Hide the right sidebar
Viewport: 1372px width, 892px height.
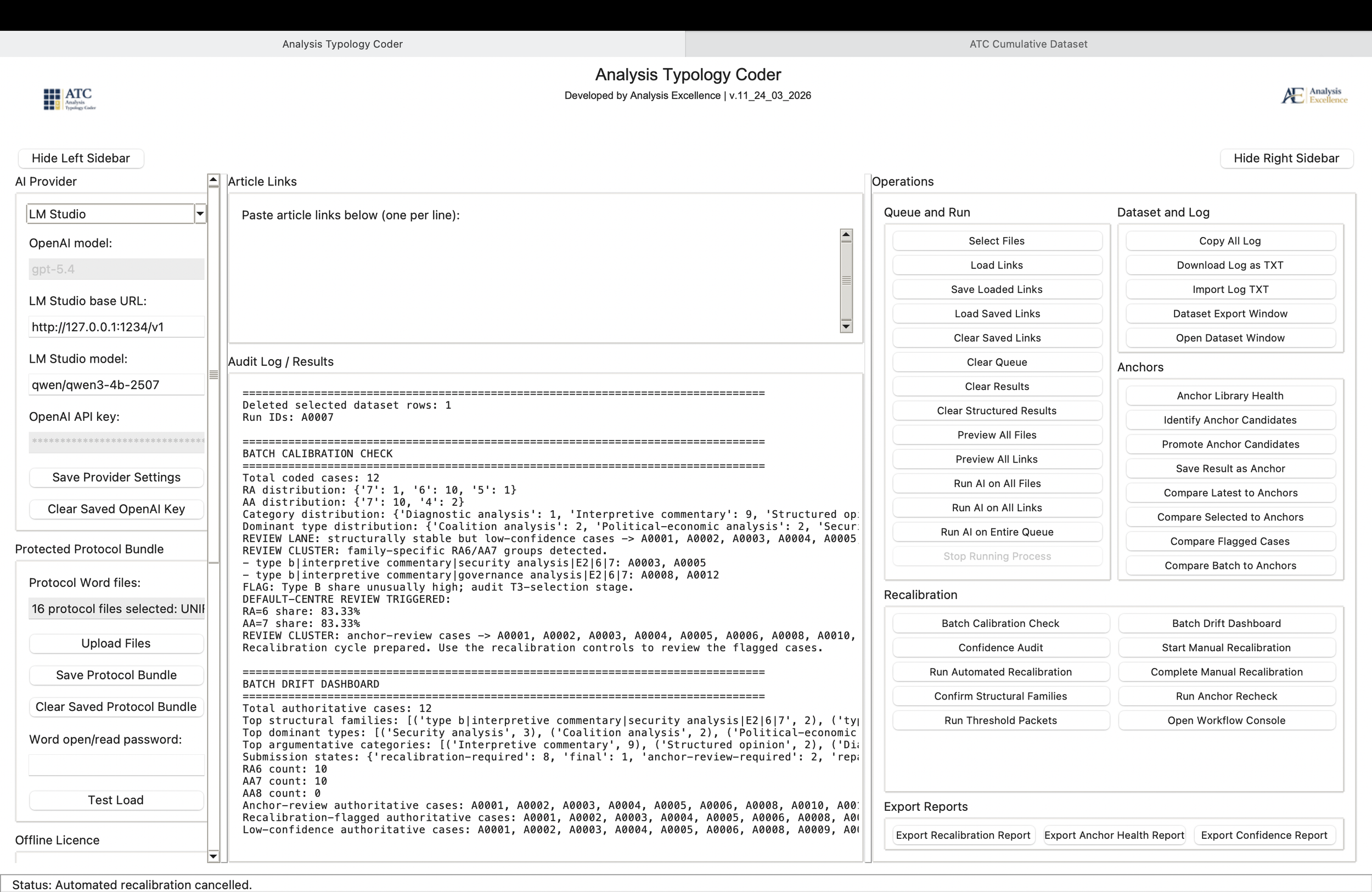pos(1287,158)
